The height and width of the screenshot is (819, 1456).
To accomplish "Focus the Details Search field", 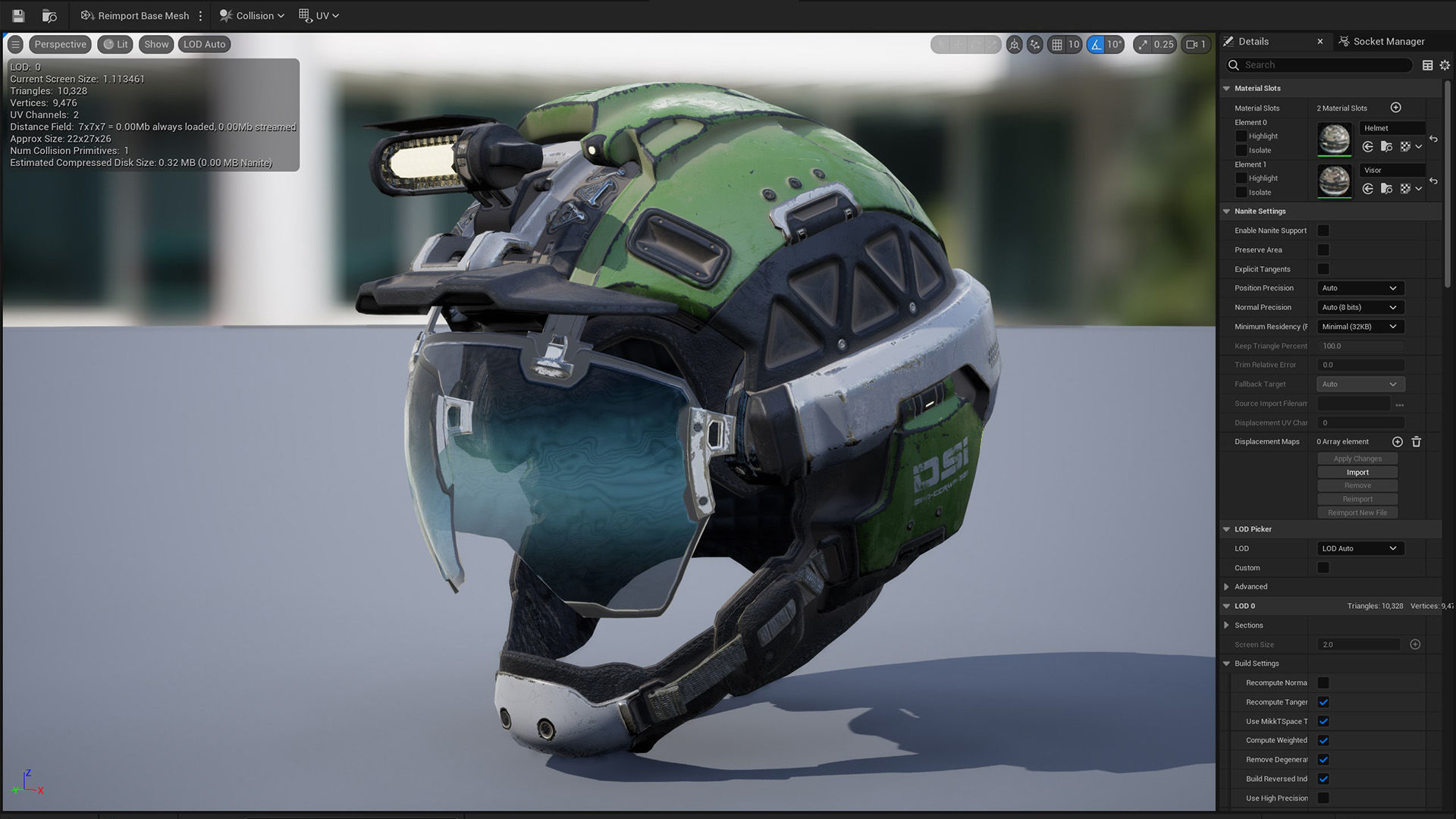I will point(1319,65).
